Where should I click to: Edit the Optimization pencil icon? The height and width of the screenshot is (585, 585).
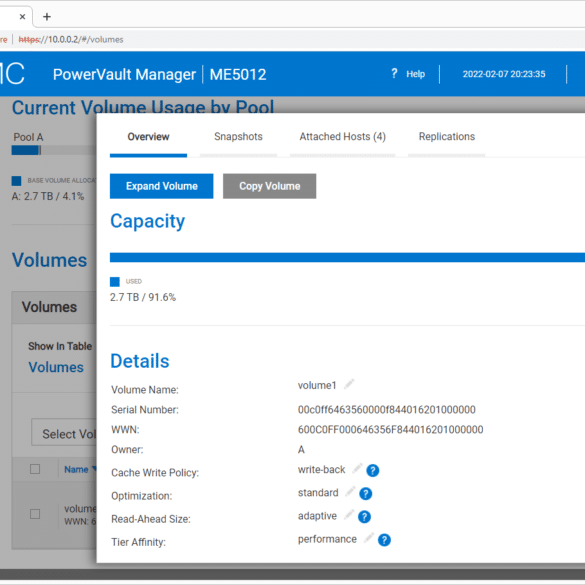tap(350, 491)
